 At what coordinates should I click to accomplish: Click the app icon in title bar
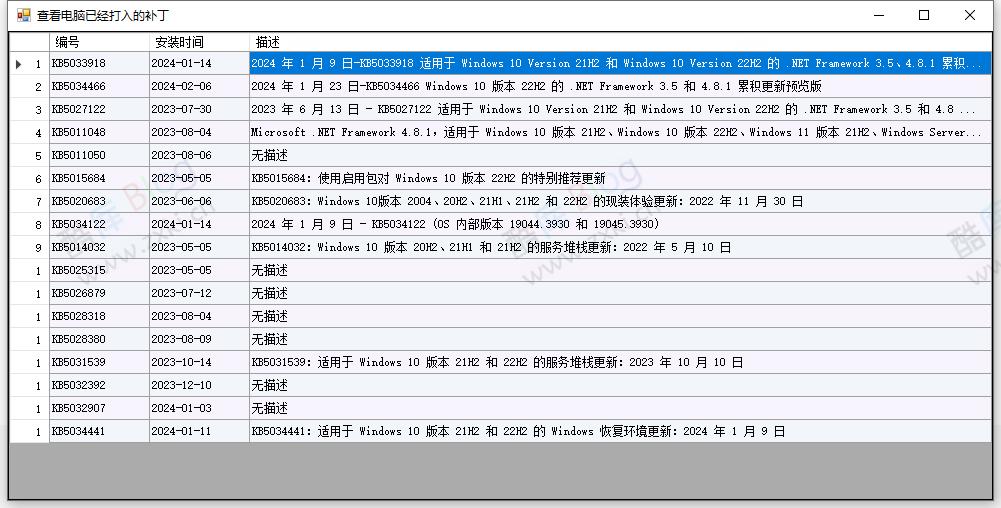23,15
